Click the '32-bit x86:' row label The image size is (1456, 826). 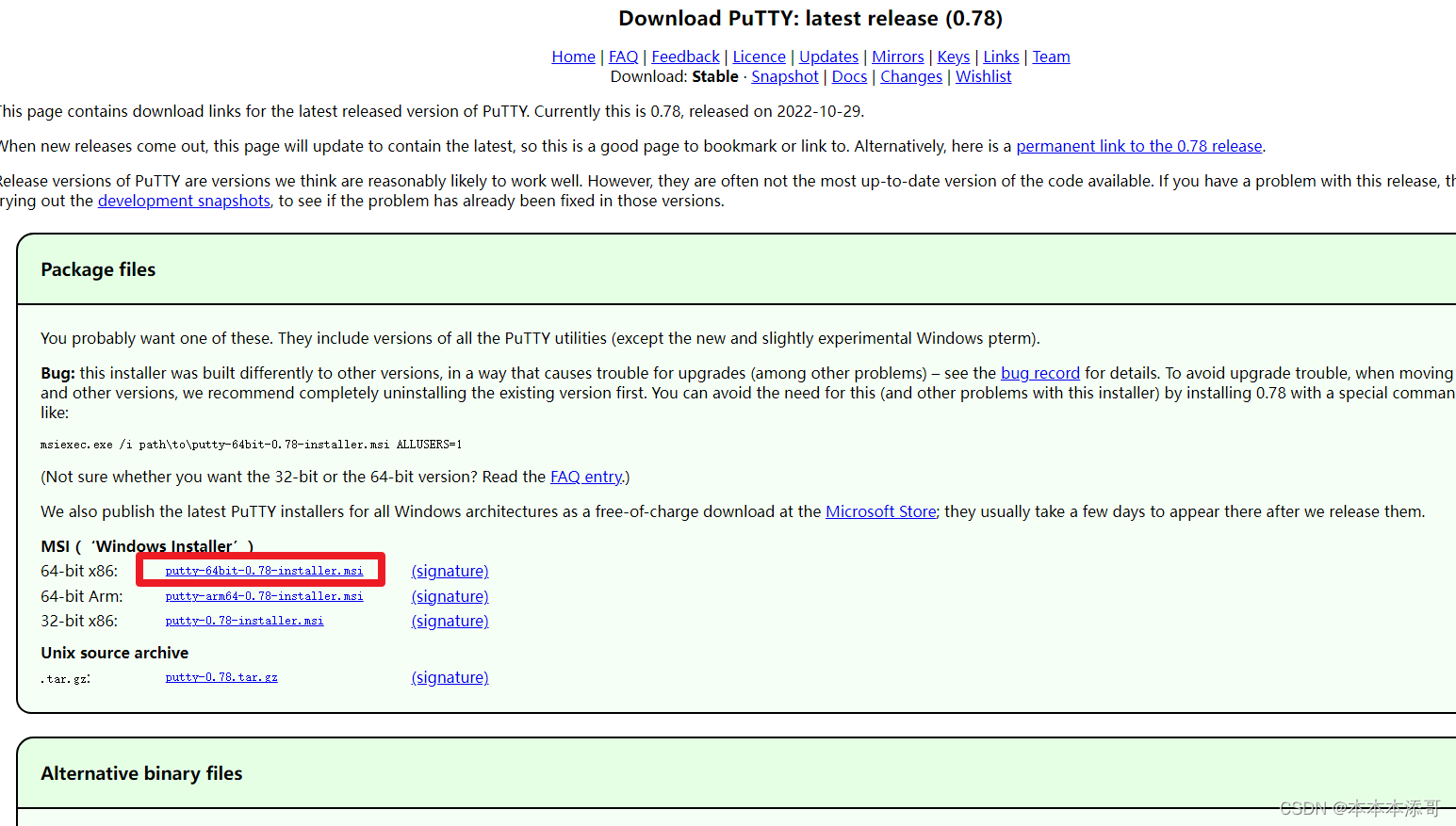coord(79,621)
